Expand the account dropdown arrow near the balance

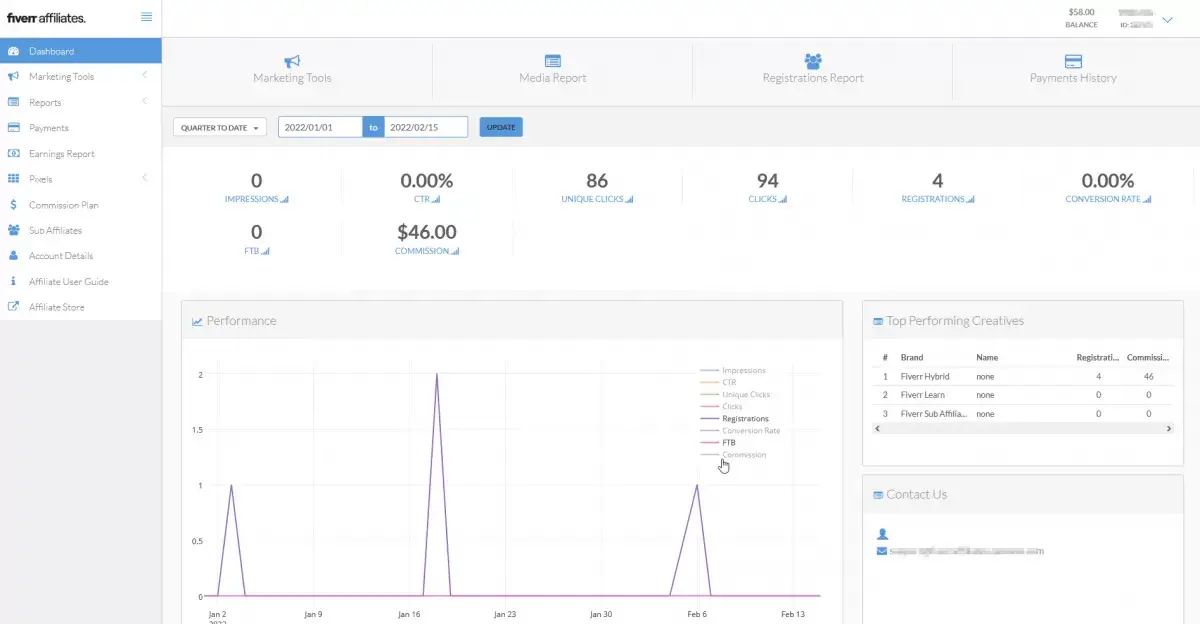coord(1166,20)
